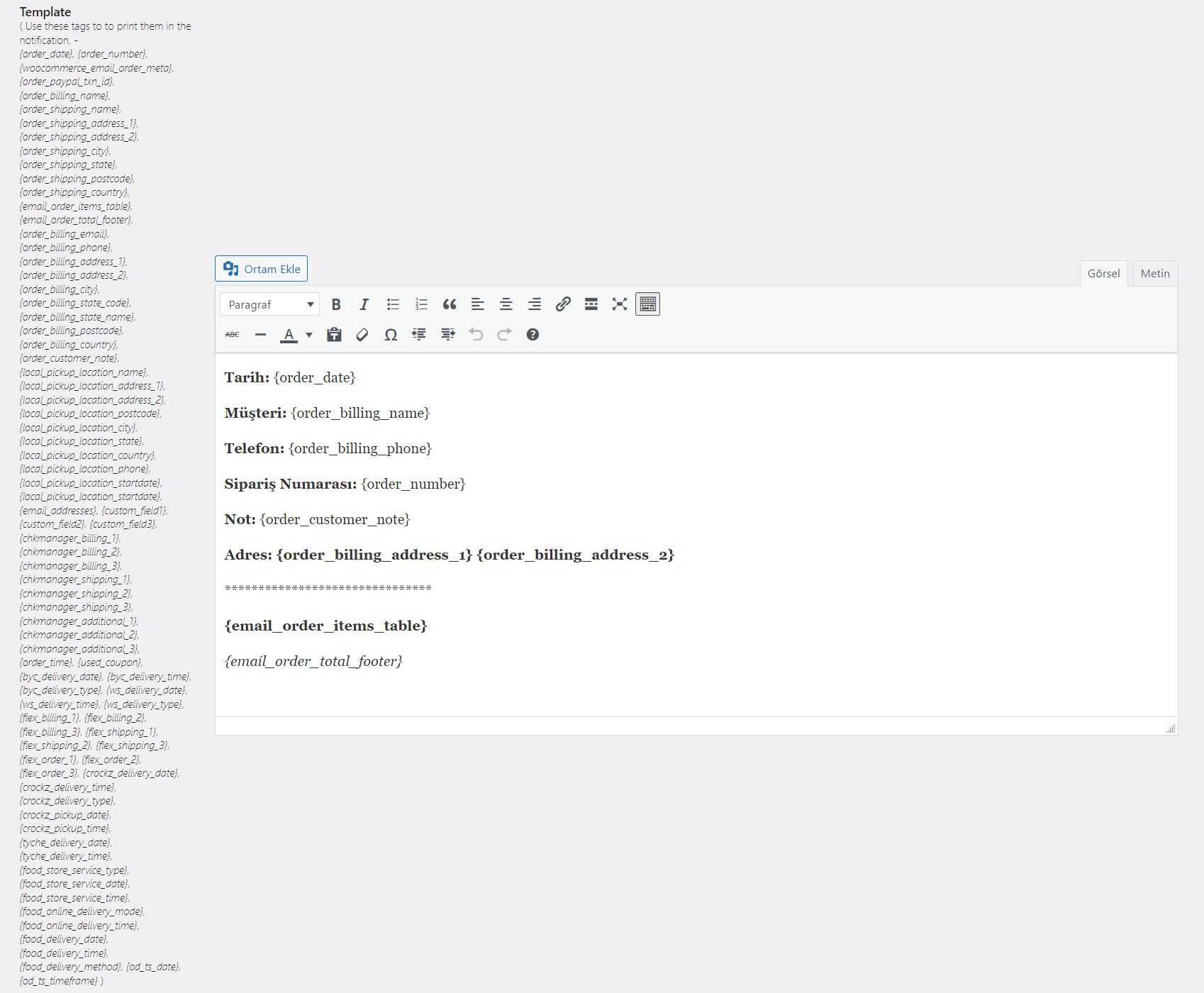
Task: Click the Telefon billing phone line
Action: click(328, 448)
